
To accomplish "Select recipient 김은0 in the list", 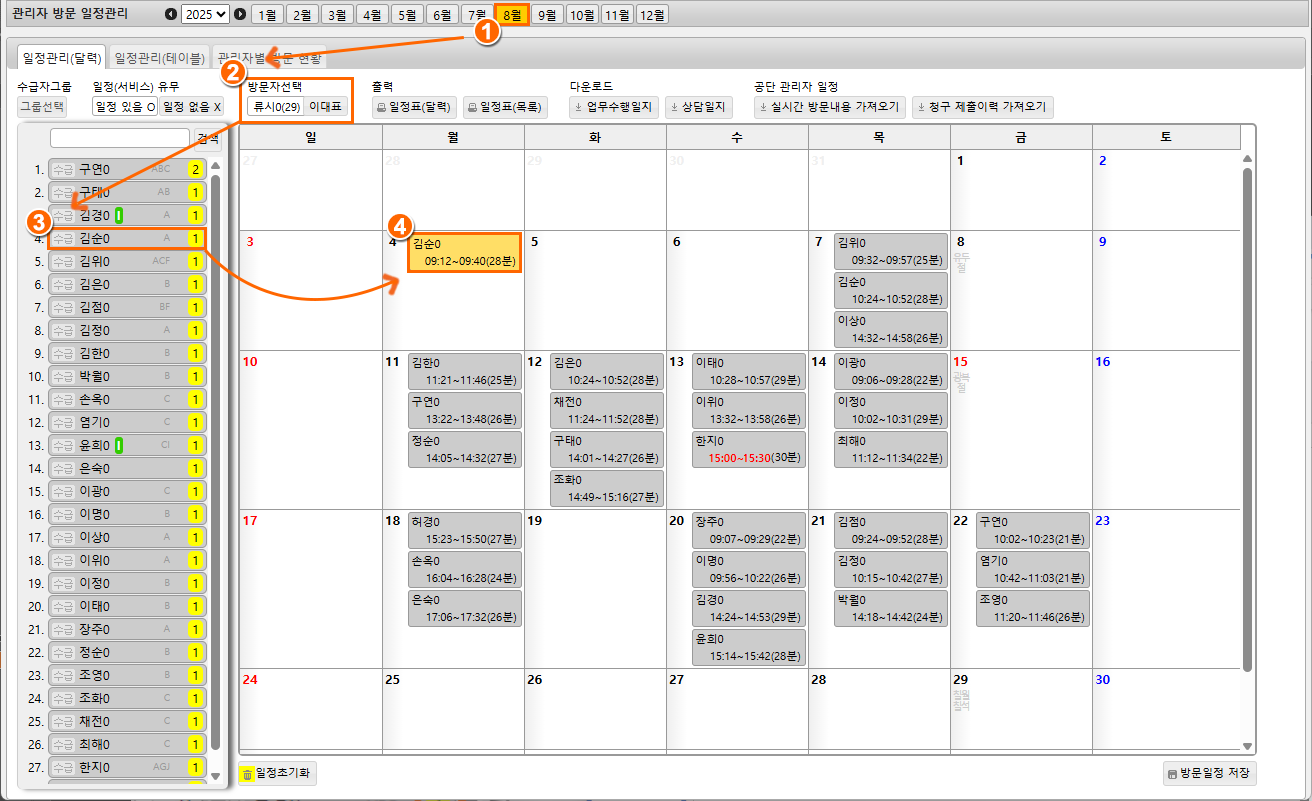I will pos(127,284).
